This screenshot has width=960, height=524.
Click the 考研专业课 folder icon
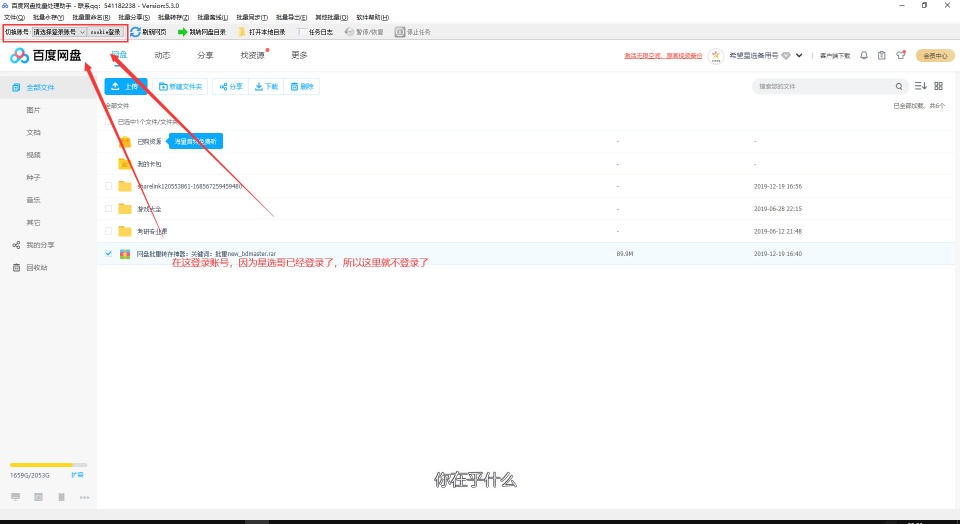click(x=125, y=231)
